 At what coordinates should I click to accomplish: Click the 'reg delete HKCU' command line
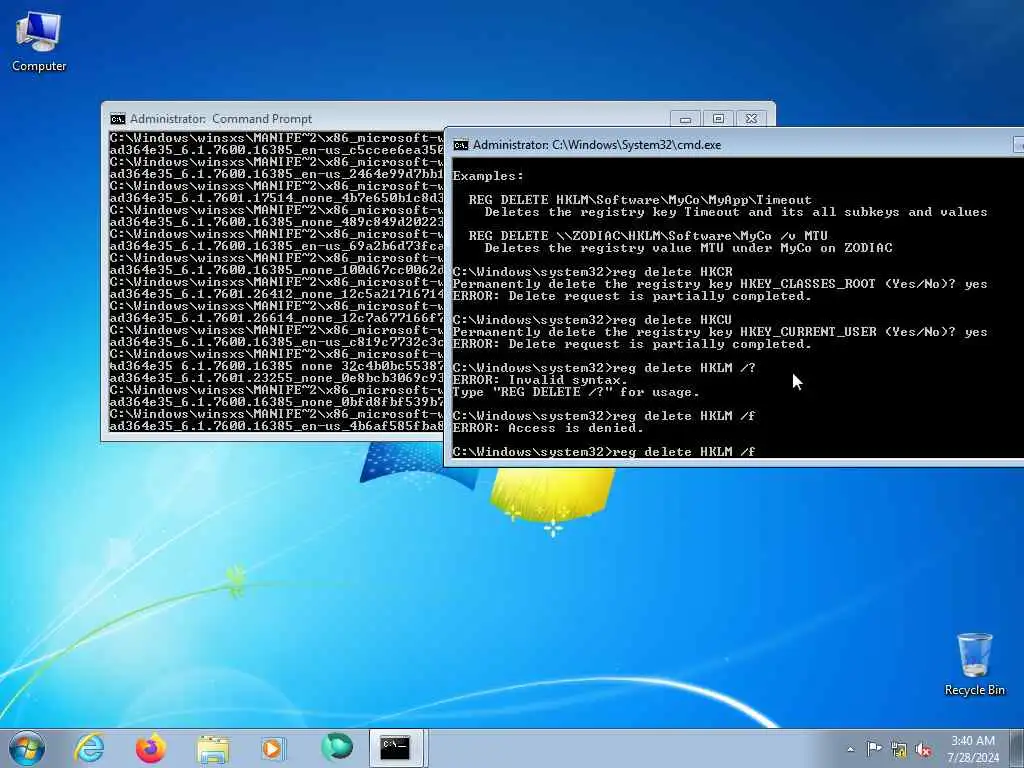(x=592, y=320)
